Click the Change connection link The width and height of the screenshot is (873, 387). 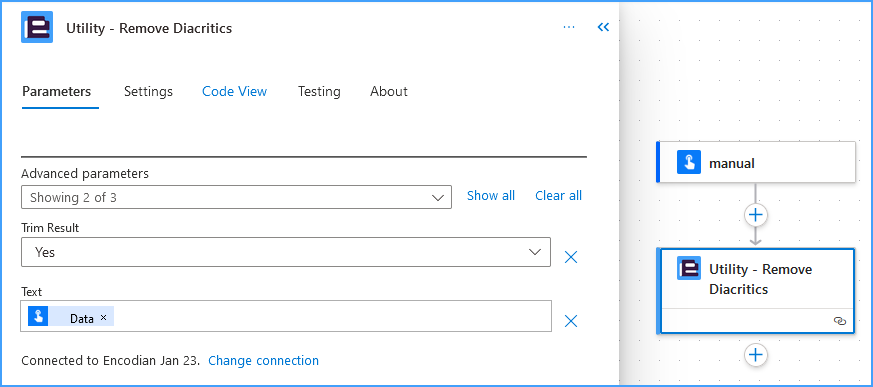[263, 360]
